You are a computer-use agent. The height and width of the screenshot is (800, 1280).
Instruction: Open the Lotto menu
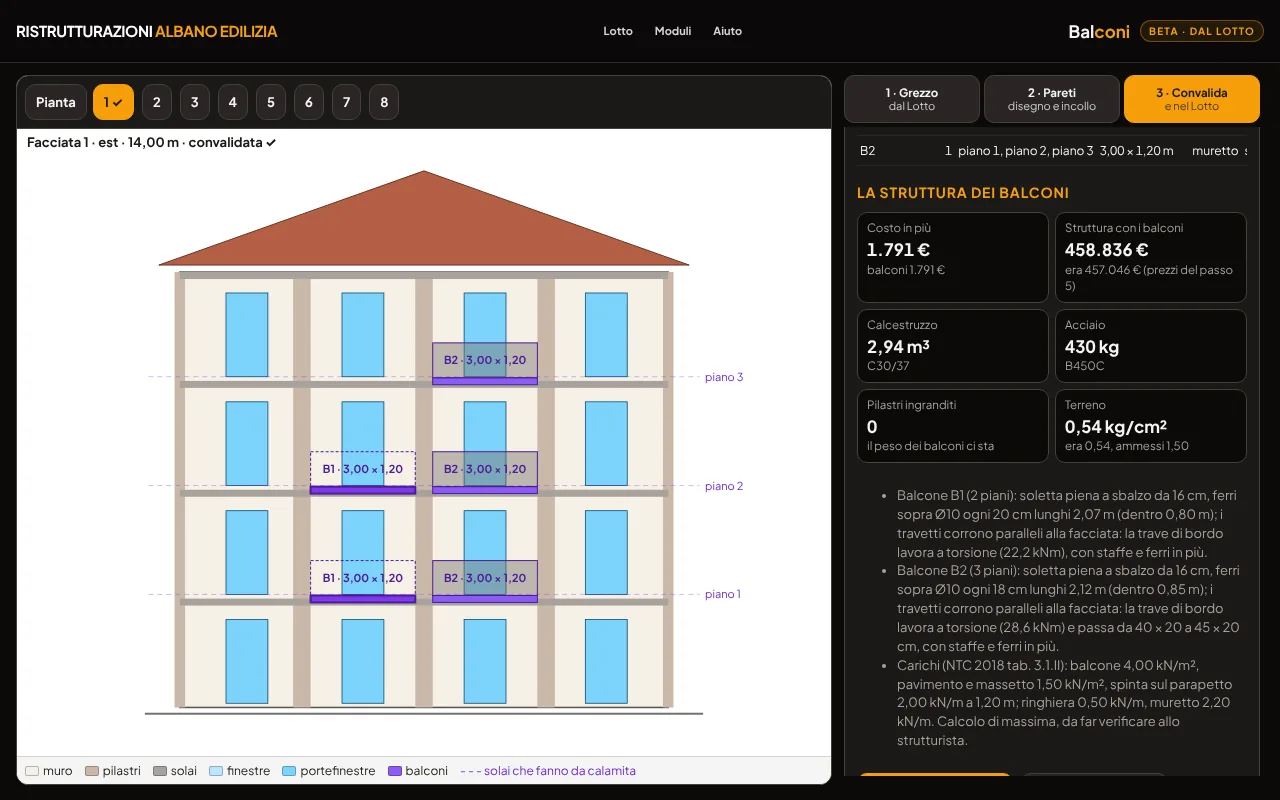click(x=618, y=31)
